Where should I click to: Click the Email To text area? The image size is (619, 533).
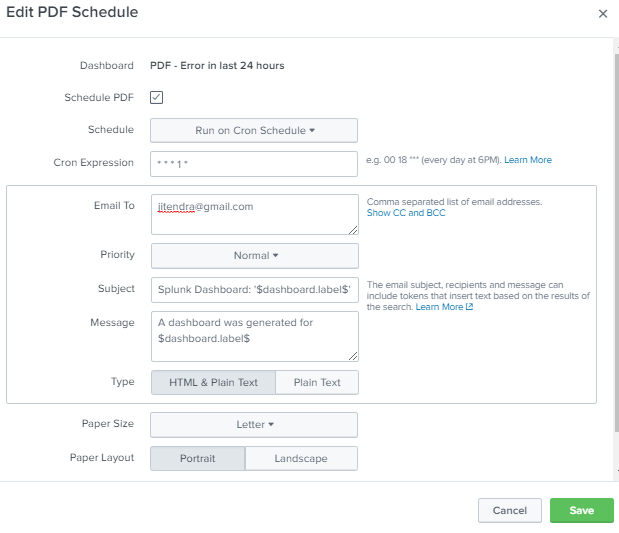coord(254,213)
